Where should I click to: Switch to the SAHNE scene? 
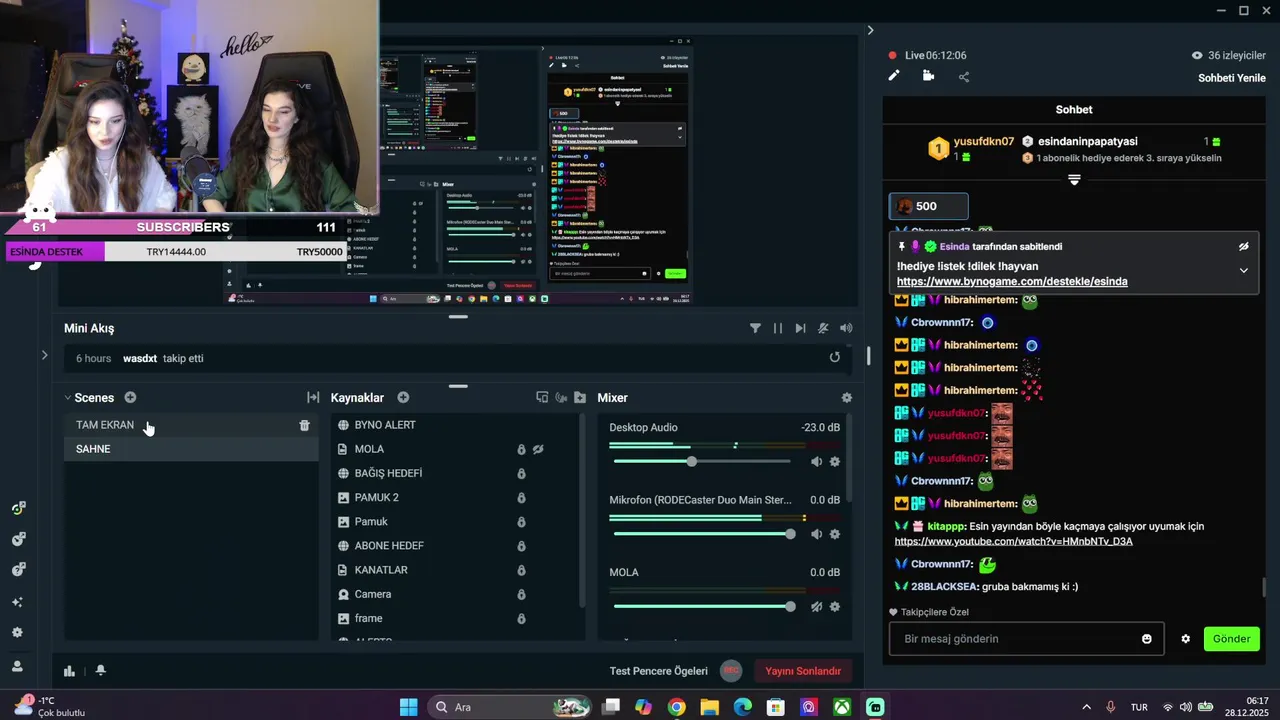click(x=191, y=449)
